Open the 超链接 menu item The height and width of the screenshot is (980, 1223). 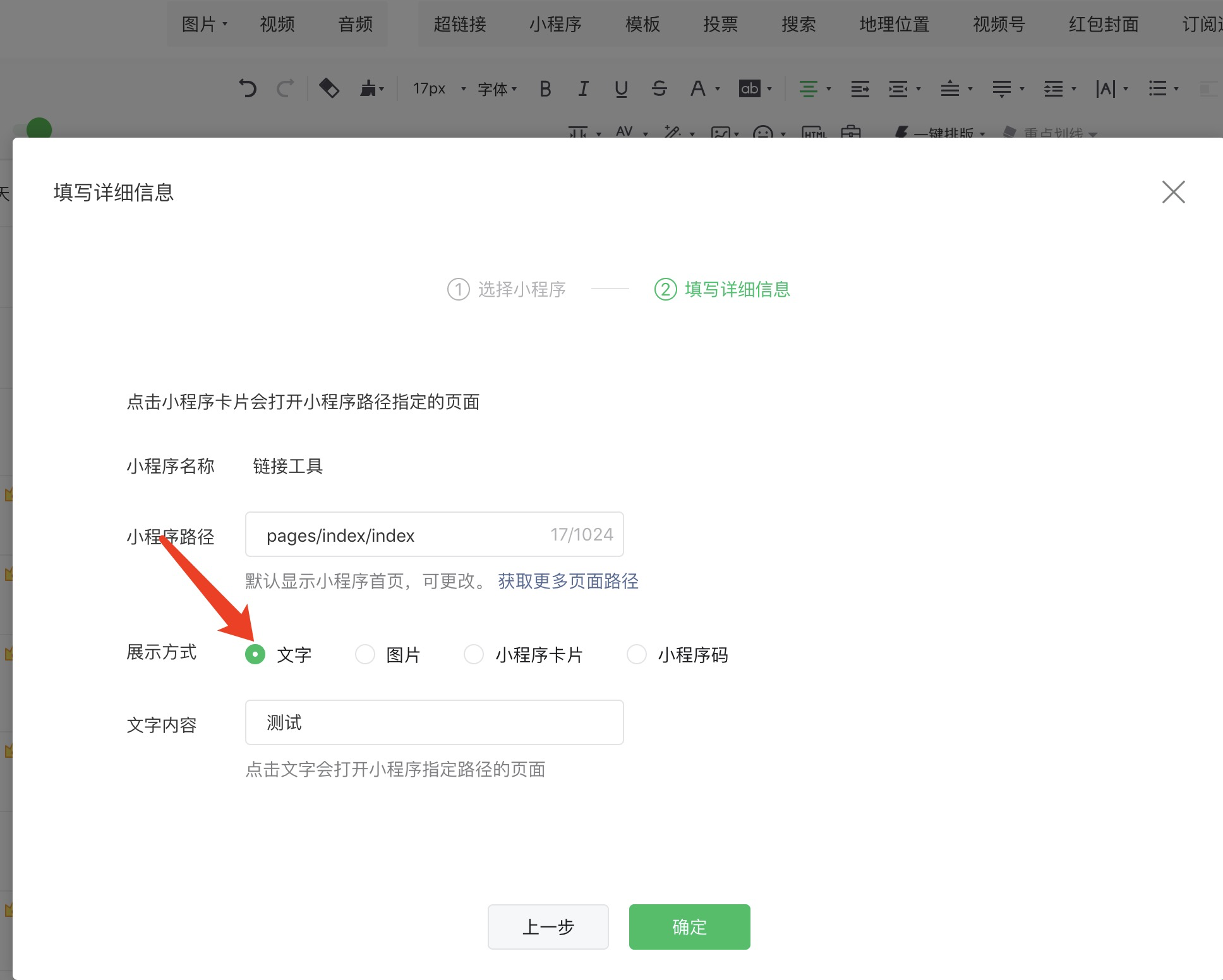[x=460, y=24]
